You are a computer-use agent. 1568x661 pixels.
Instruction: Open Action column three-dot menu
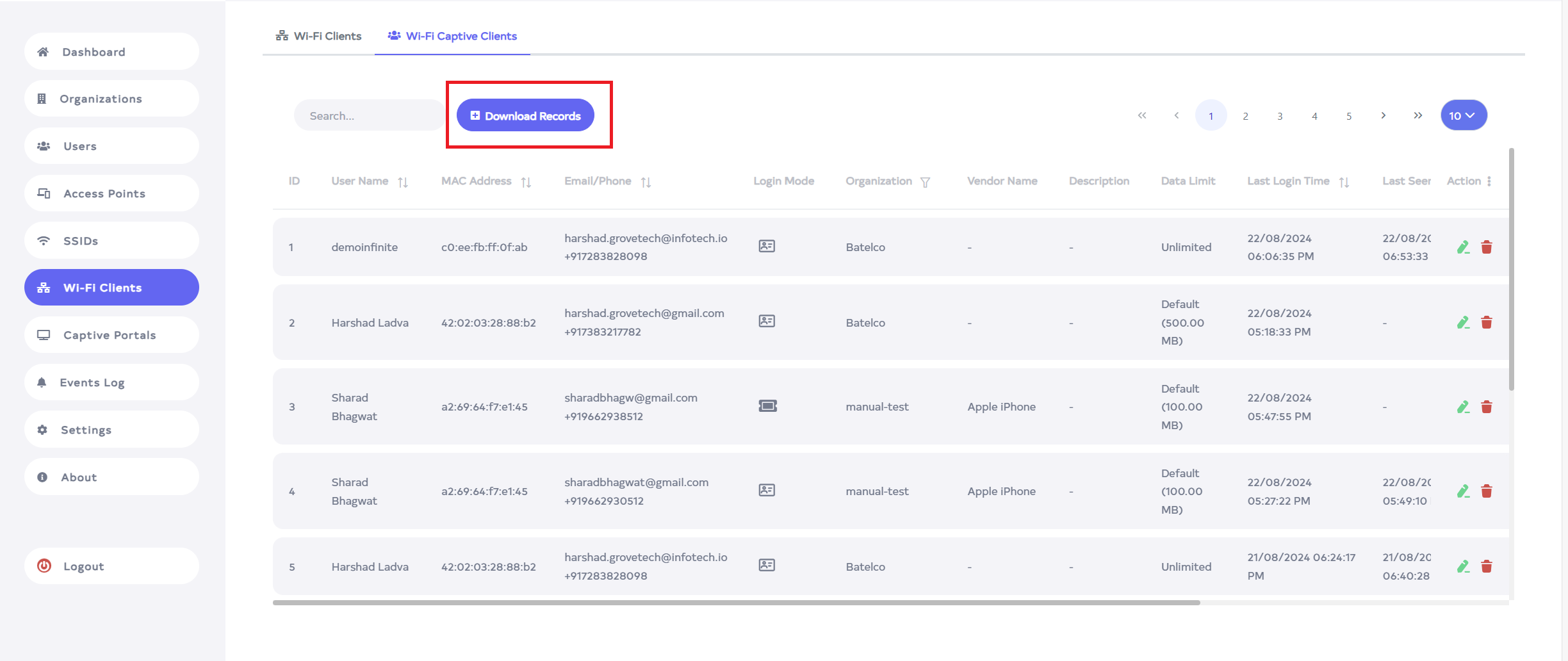(1489, 181)
